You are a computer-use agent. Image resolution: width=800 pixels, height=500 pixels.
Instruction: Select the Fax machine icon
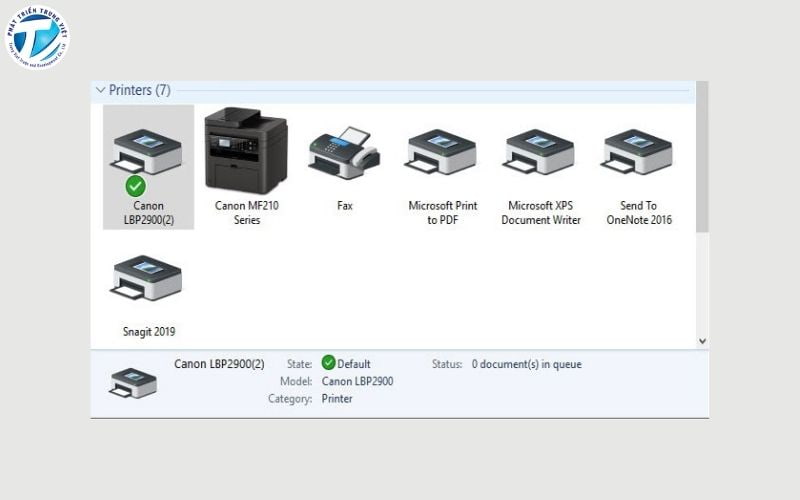[344, 151]
